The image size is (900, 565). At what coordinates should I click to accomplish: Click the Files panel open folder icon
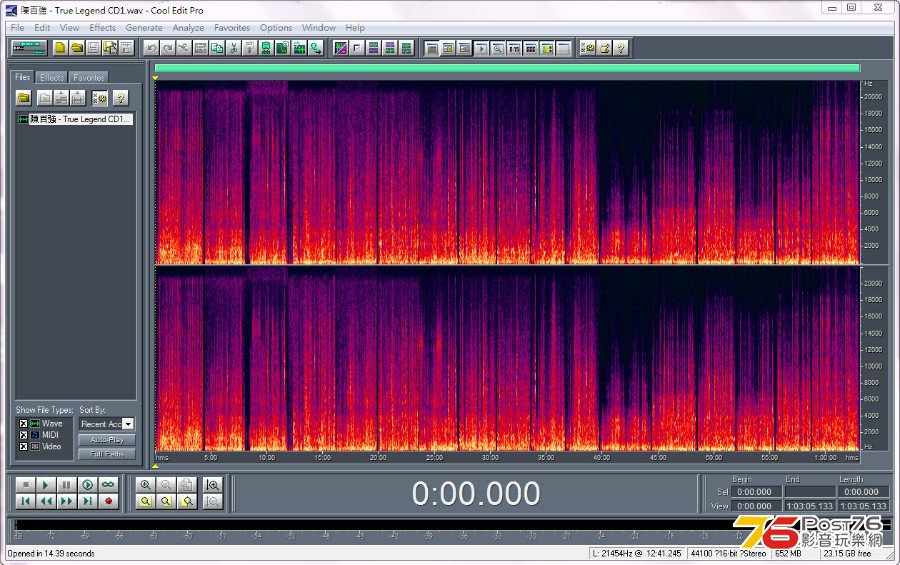24,98
